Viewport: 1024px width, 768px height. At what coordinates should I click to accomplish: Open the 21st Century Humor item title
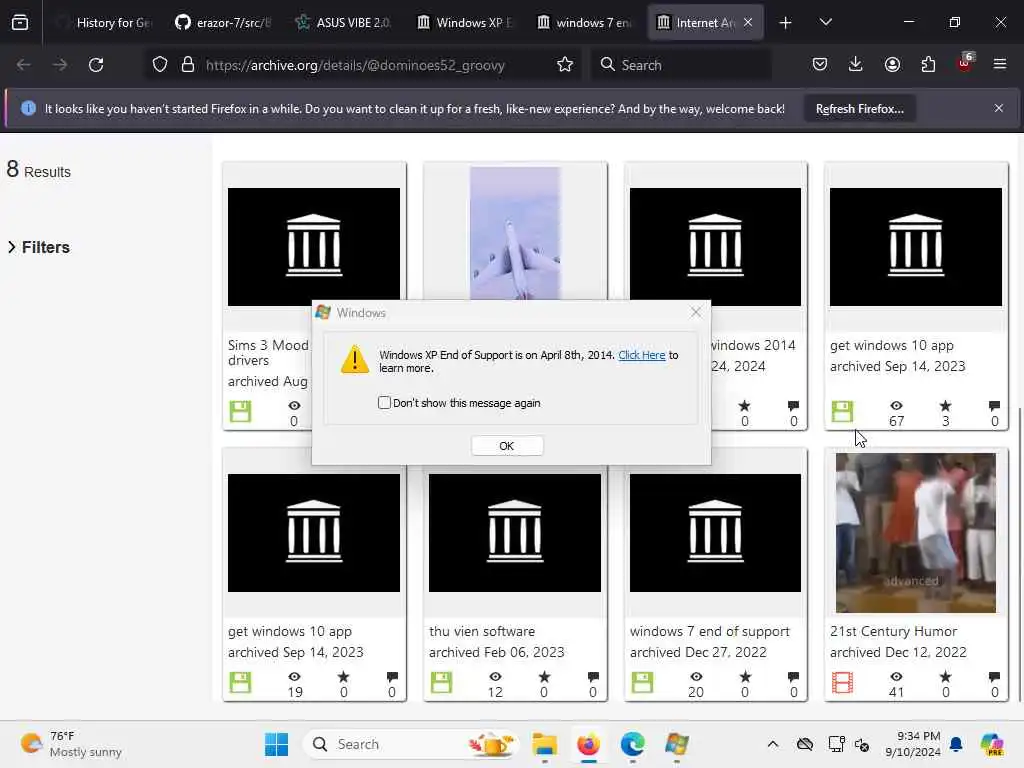(893, 632)
